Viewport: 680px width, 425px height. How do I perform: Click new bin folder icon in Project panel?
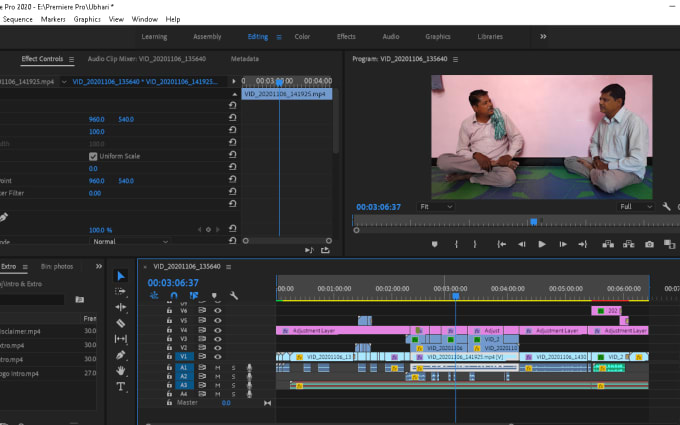click(79, 299)
